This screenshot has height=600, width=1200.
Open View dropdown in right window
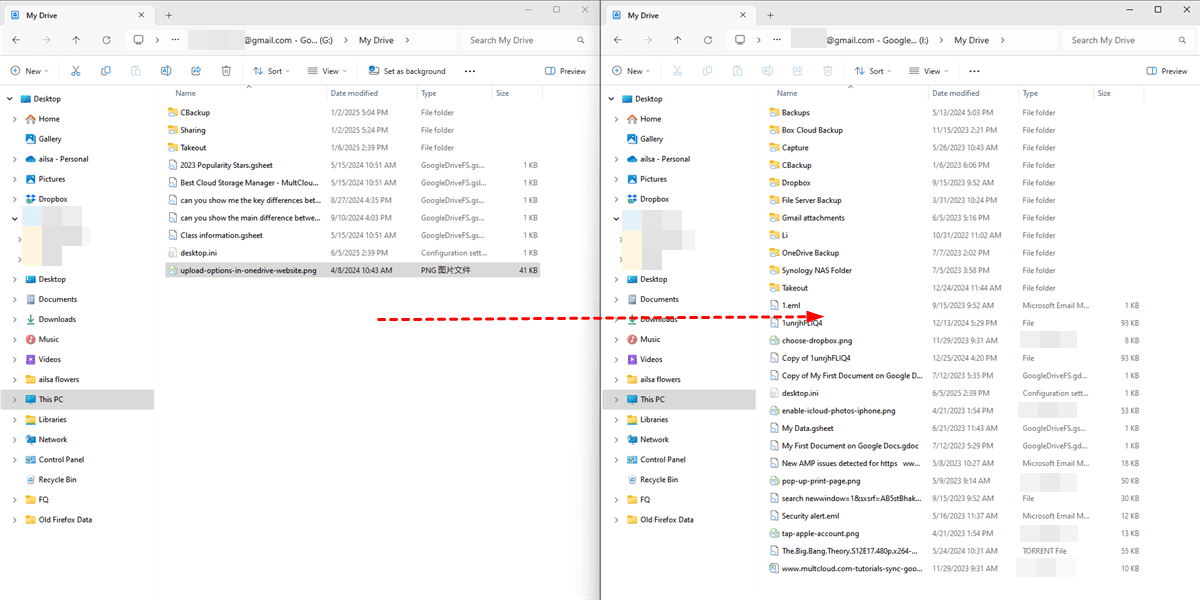pos(929,71)
